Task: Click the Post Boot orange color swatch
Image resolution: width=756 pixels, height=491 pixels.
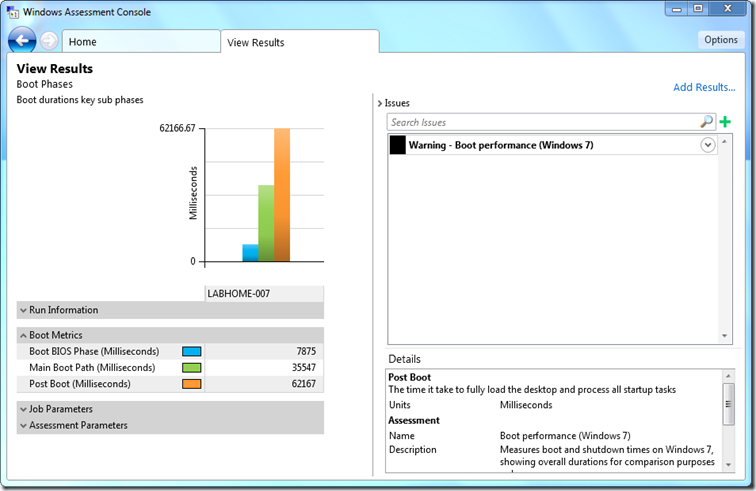Action: point(191,384)
